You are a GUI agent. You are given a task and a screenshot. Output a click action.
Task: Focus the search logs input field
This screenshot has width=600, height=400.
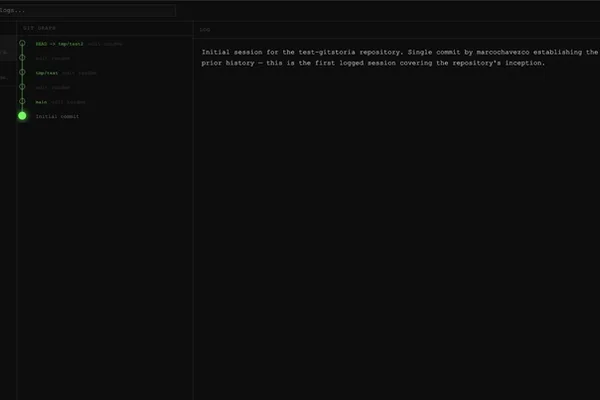pyautogui.click(x=87, y=10)
